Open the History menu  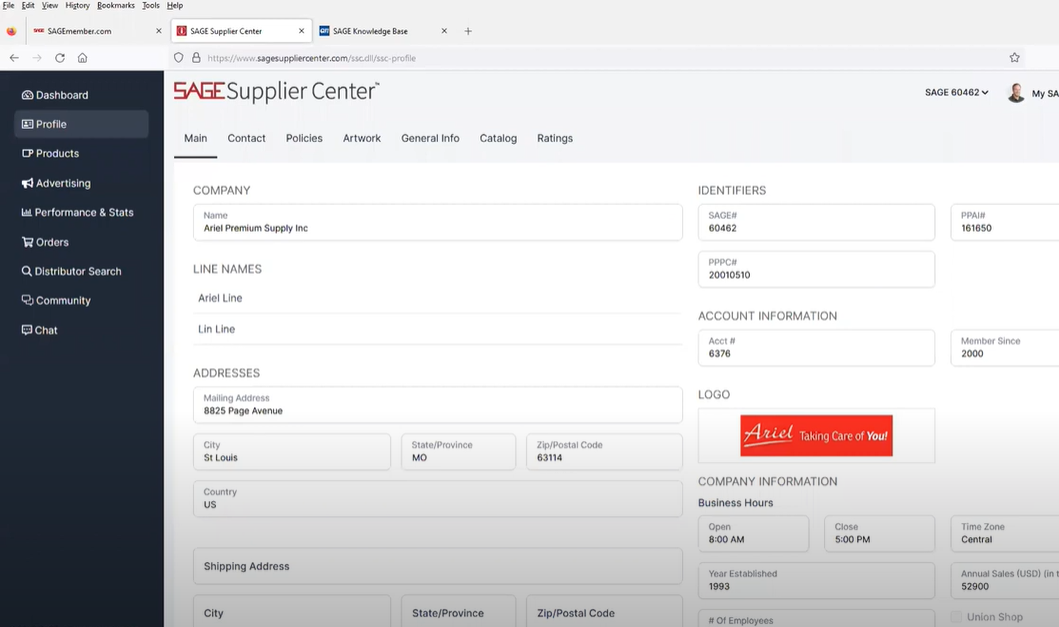tap(78, 5)
